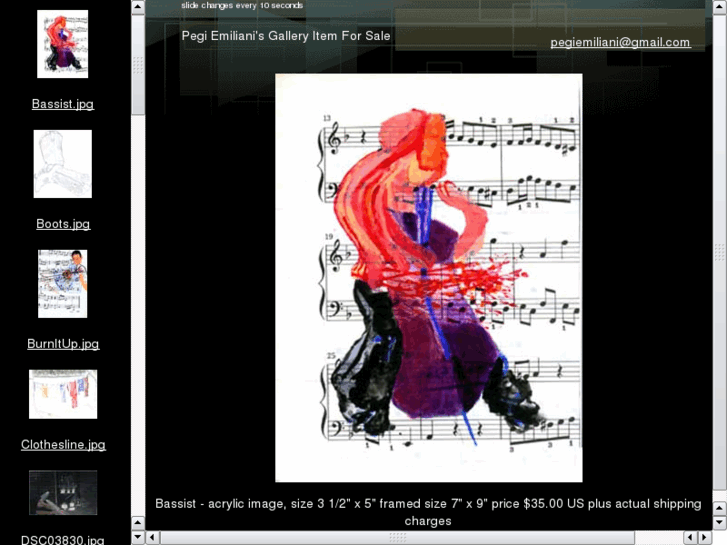The image size is (727, 545).
Task: Click second up arrow at main scrollbar bottom
Action: click(720, 508)
